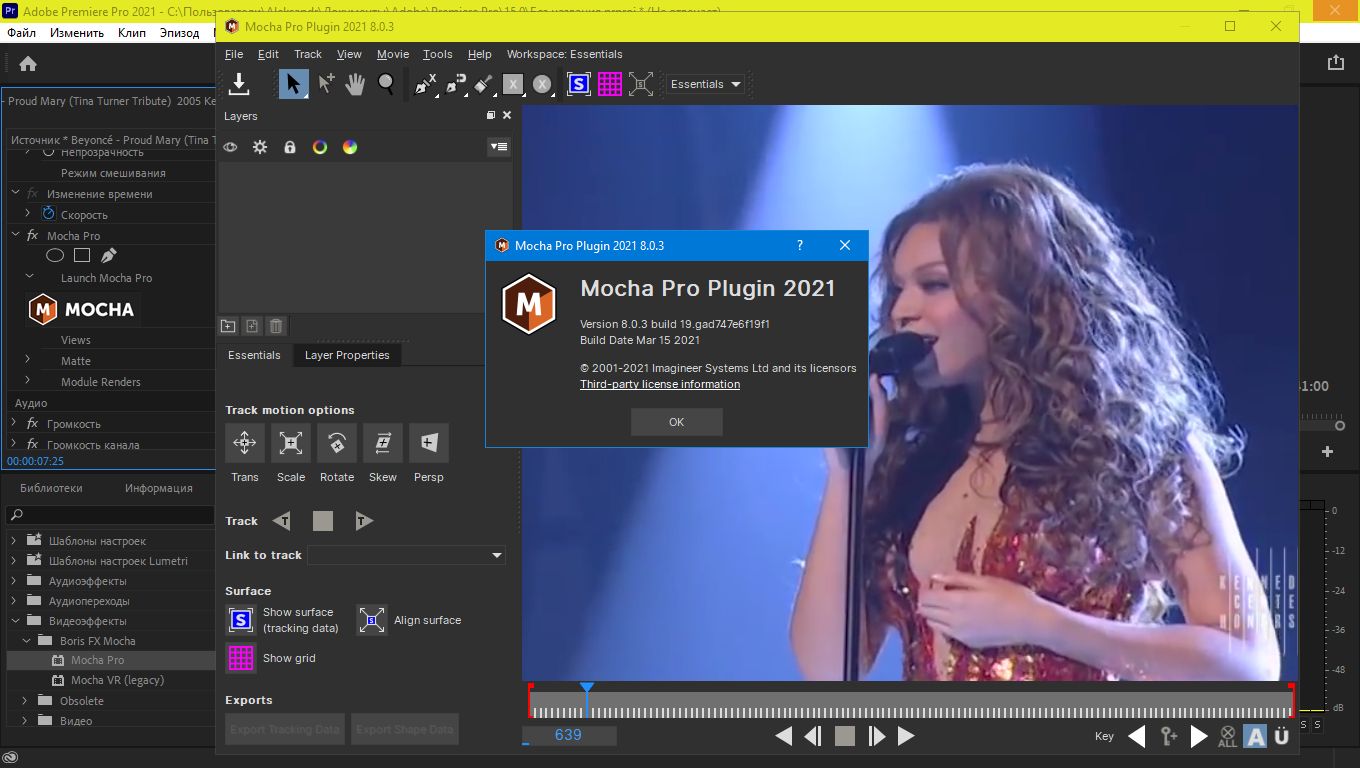Click the Align surface button in Essentials
This screenshot has height=768, width=1360.
click(x=372, y=621)
